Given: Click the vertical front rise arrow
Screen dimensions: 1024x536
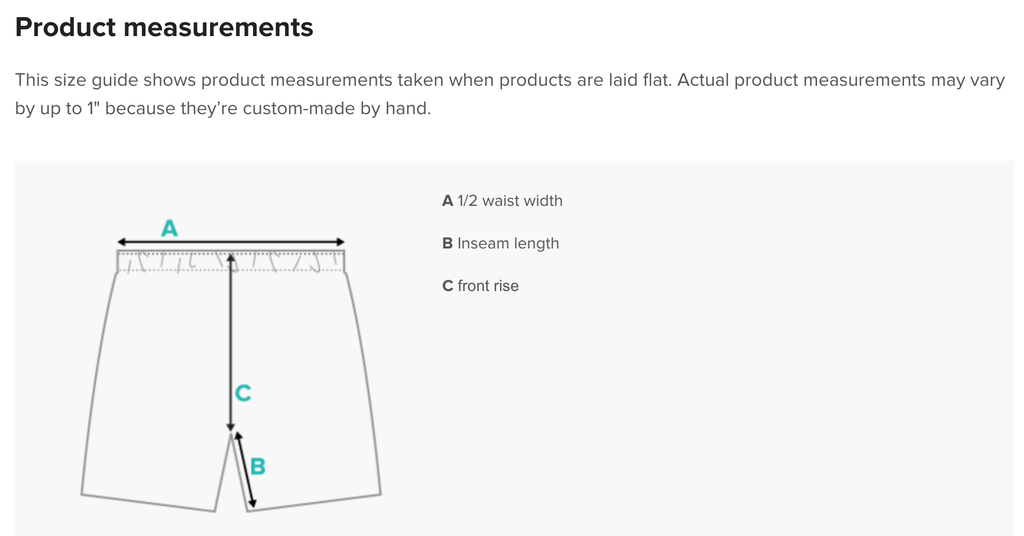Looking at the screenshot, I should coord(231,342).
